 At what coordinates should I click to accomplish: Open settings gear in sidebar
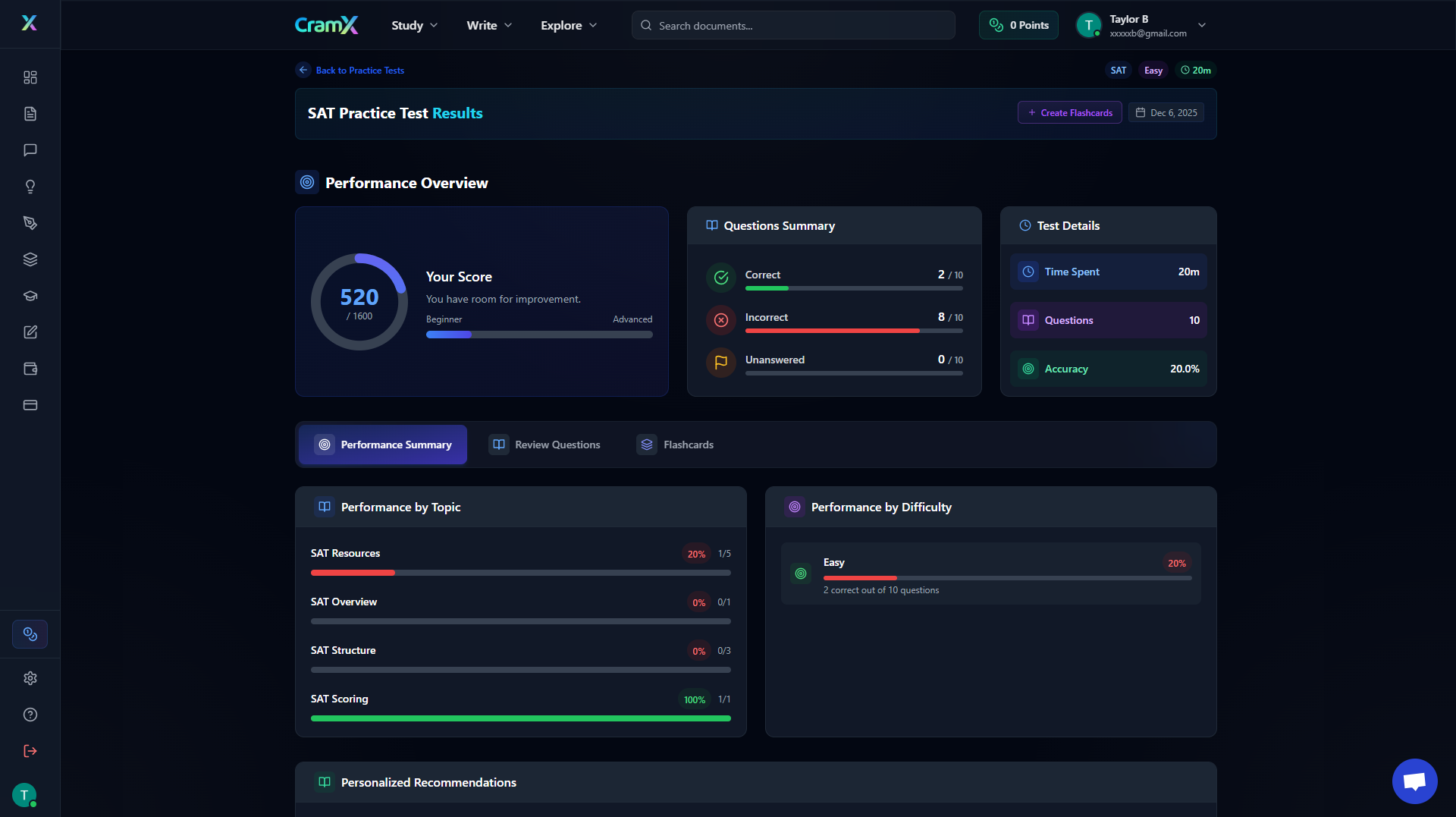tap(30, 678)
